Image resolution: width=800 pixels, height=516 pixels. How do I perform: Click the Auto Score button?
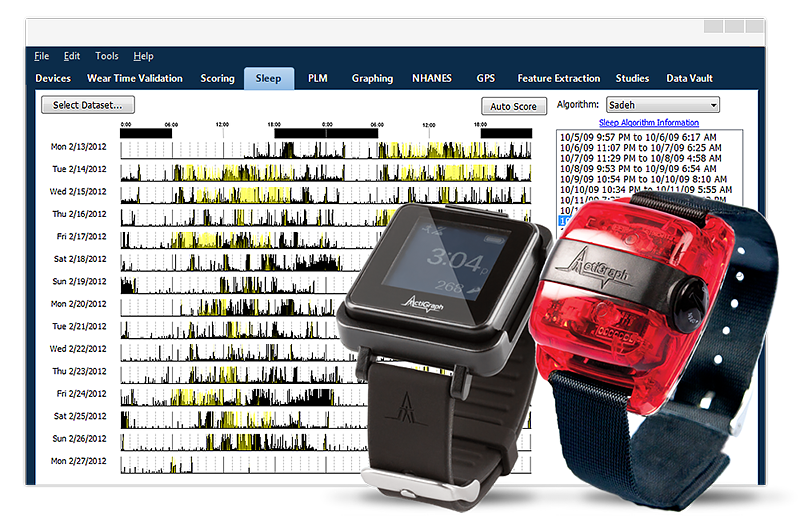(x=514, y=106)
